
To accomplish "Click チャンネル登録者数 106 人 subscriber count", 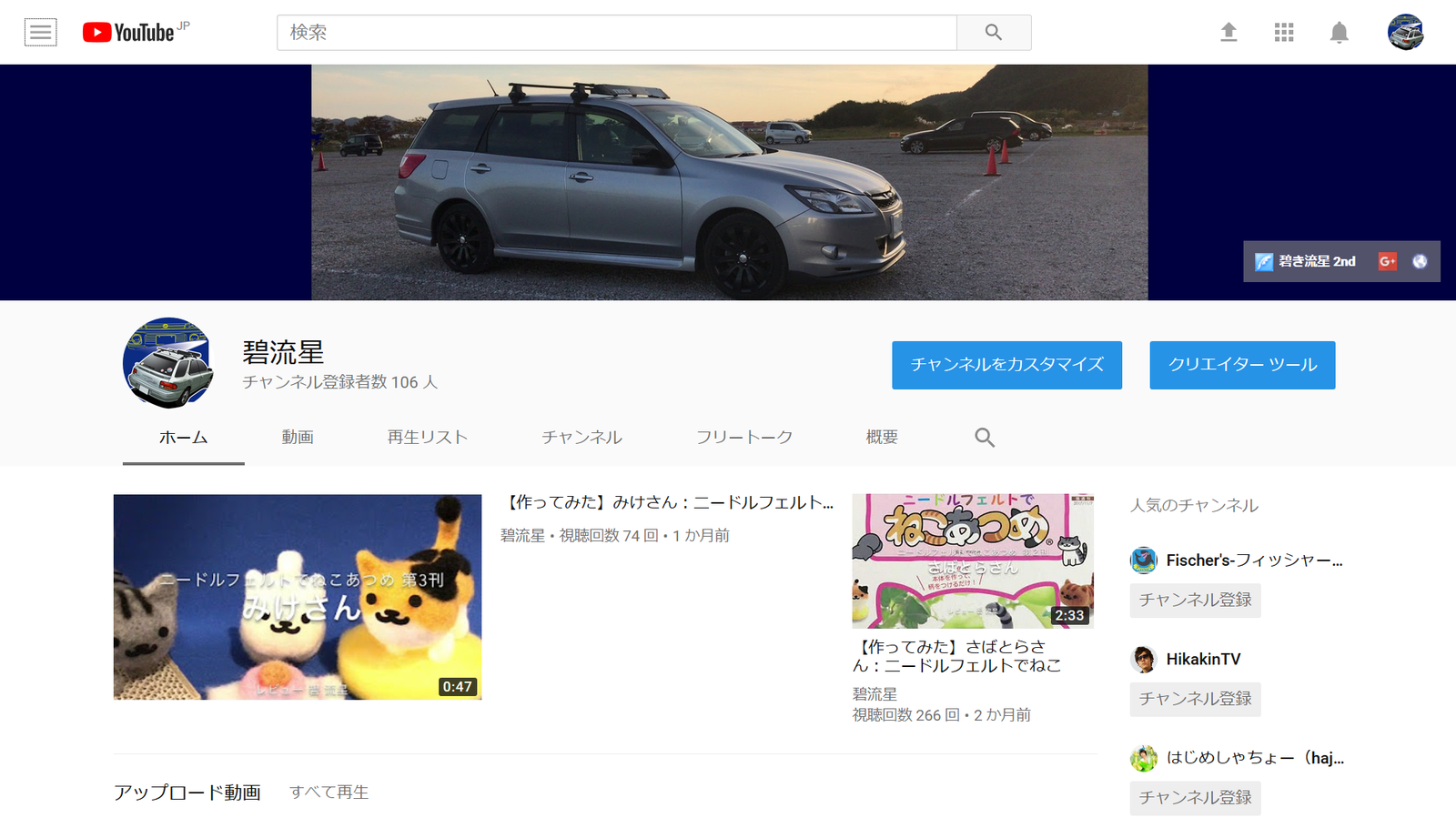I will 340,382.
